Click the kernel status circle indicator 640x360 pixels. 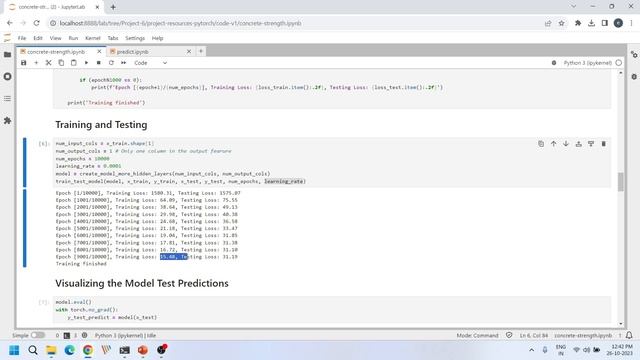point(619,63)
